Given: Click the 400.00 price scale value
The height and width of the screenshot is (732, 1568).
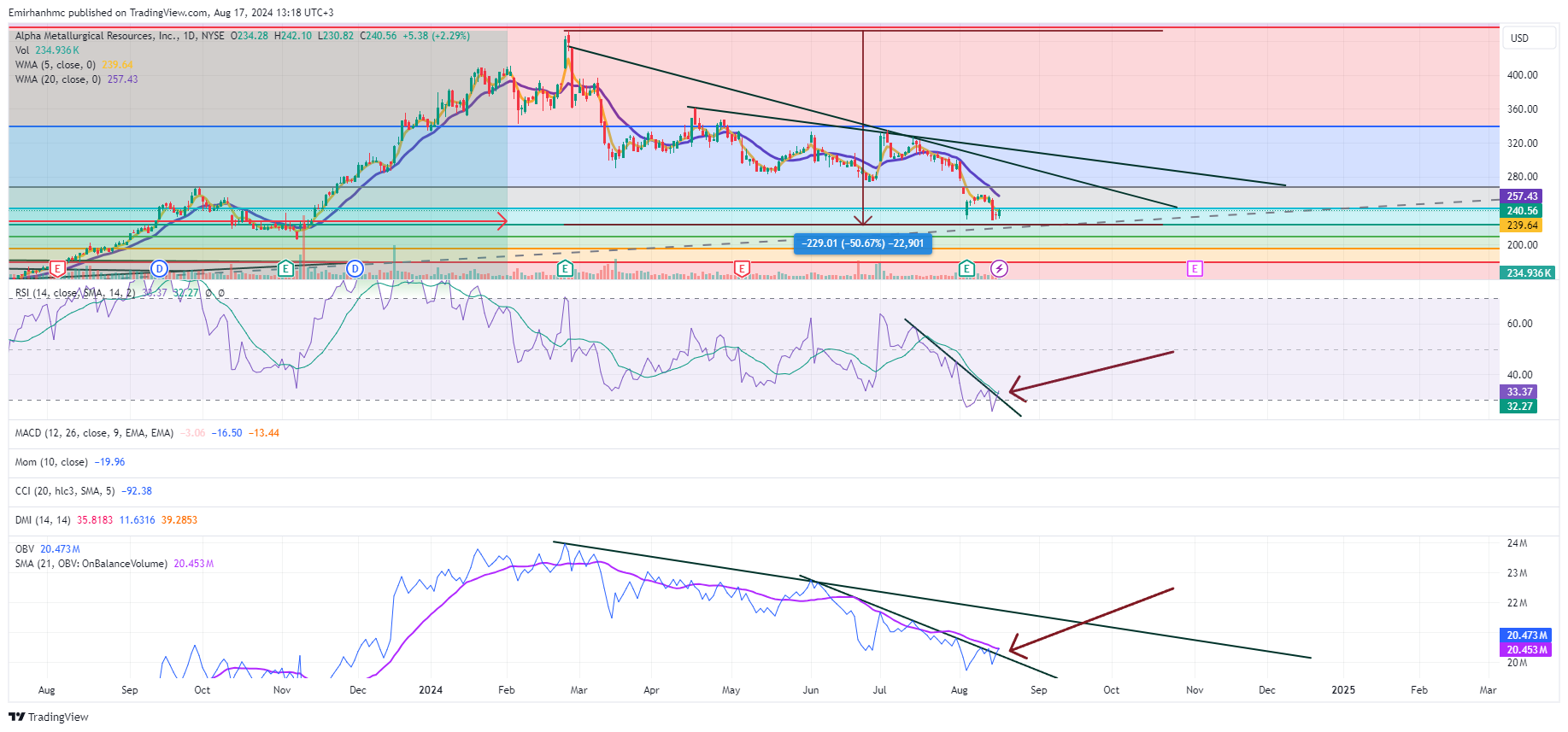Looking at the screenshot, I should pos(1522,75).
